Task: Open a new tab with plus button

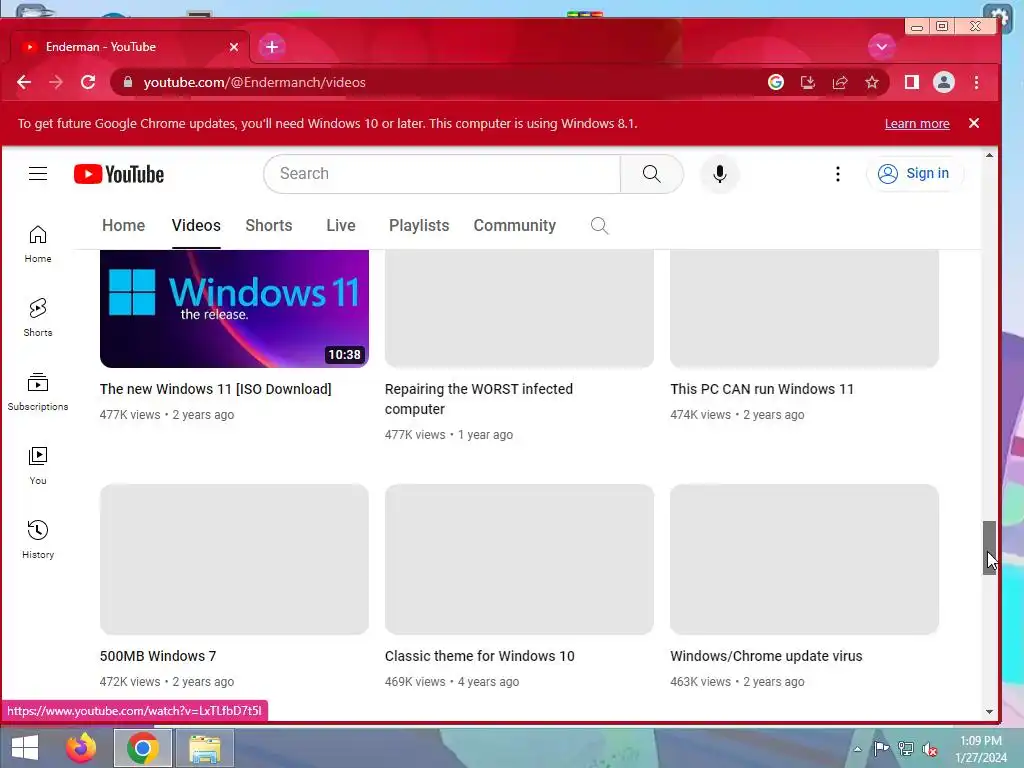Action: [272, 47]
